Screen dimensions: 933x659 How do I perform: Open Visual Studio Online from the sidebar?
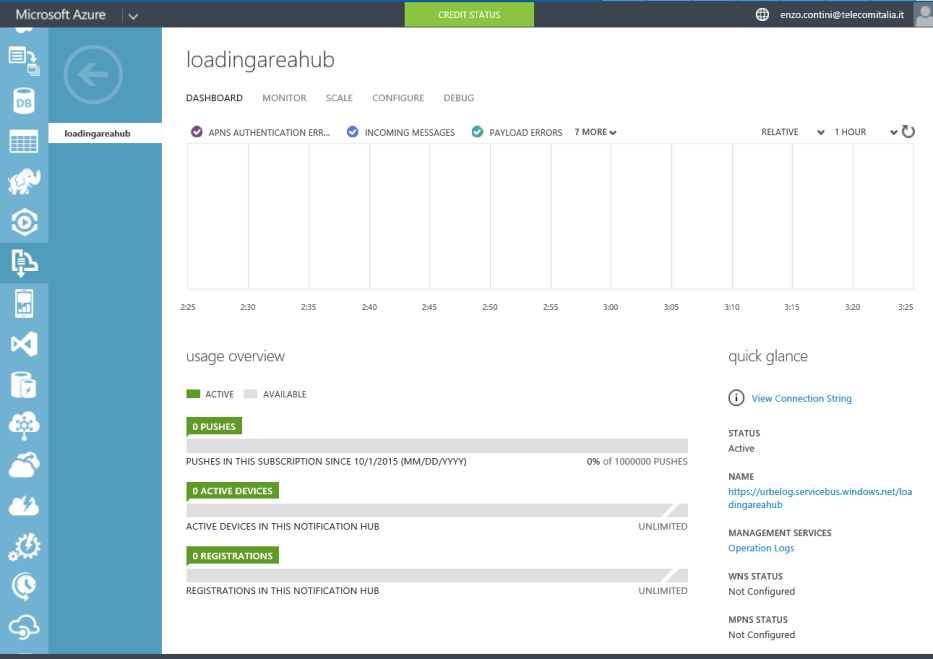point(24,343)
